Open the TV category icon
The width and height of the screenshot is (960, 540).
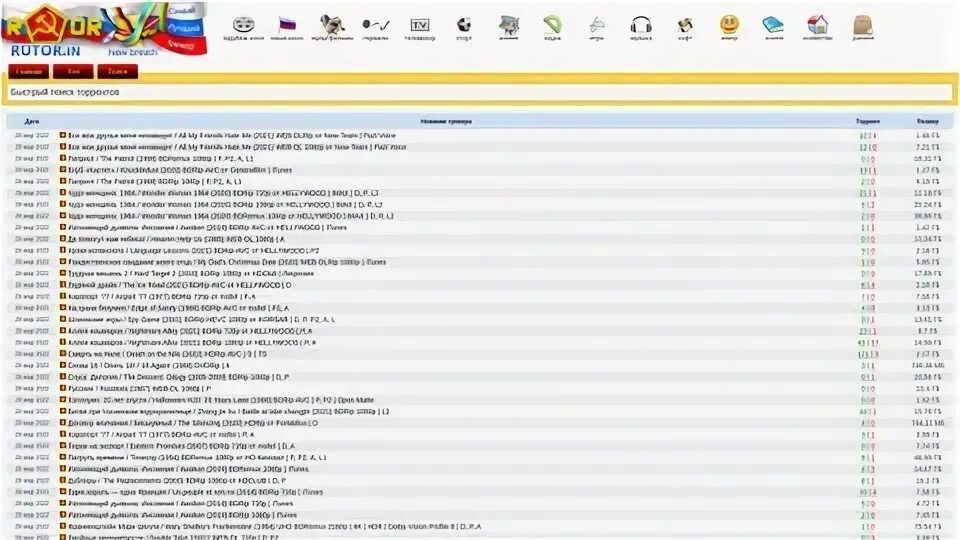click(x=419, y=25)
